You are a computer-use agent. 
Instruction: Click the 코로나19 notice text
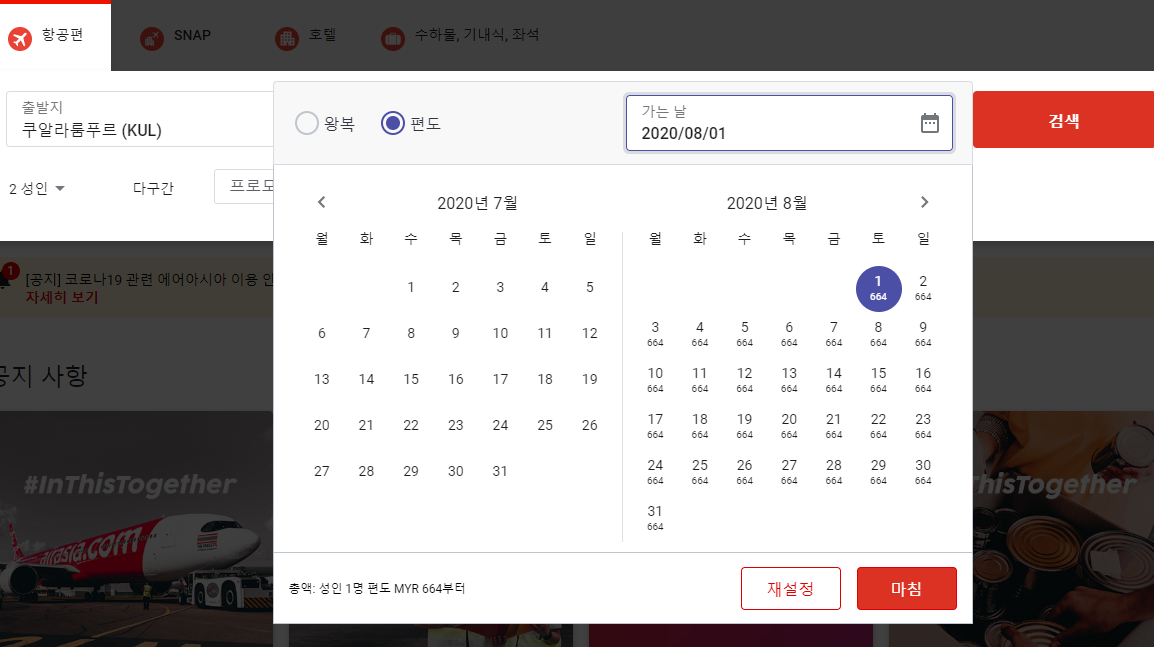[x=149, y=280]
